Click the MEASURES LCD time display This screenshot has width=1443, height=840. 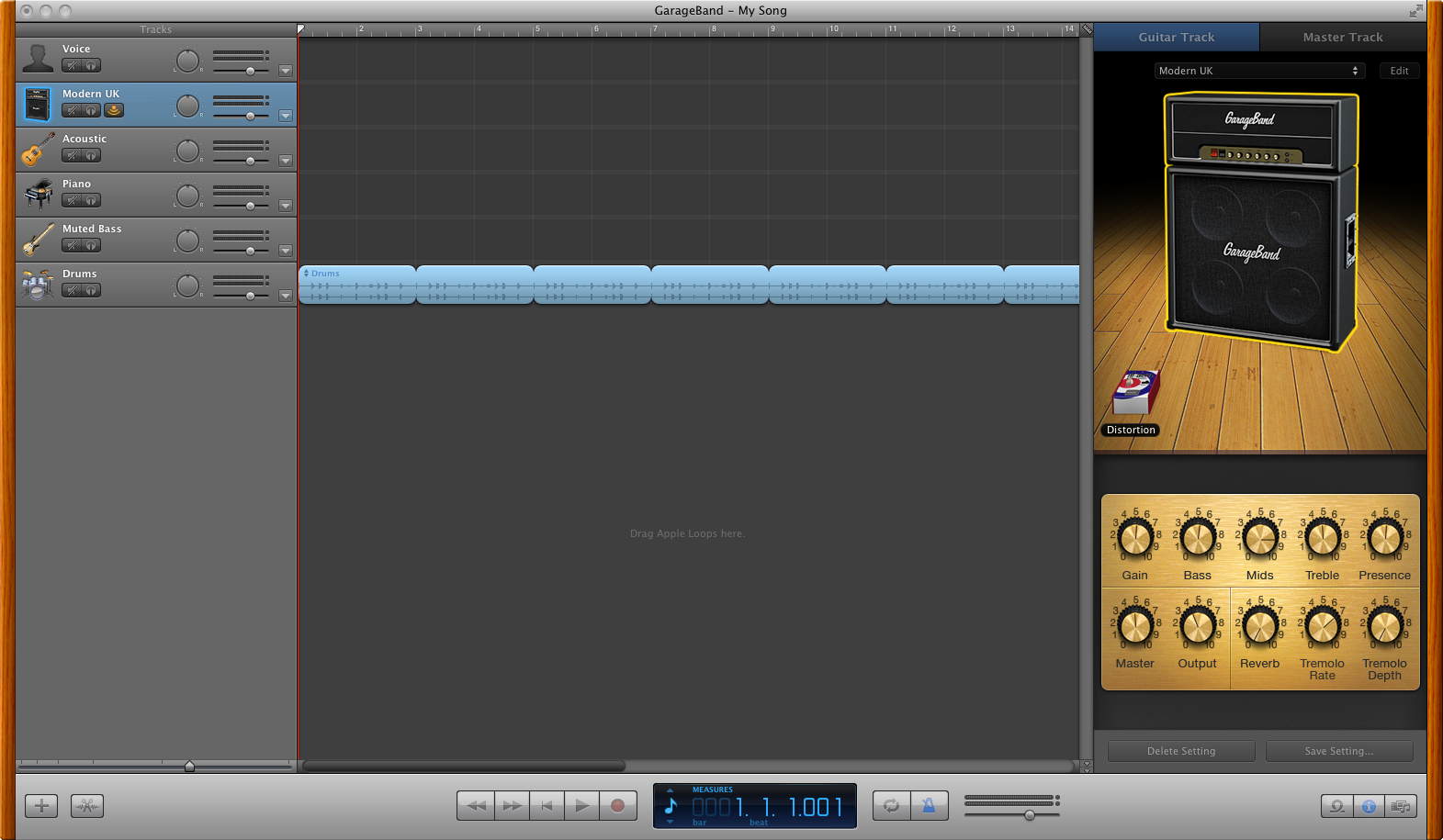[755, 806]
